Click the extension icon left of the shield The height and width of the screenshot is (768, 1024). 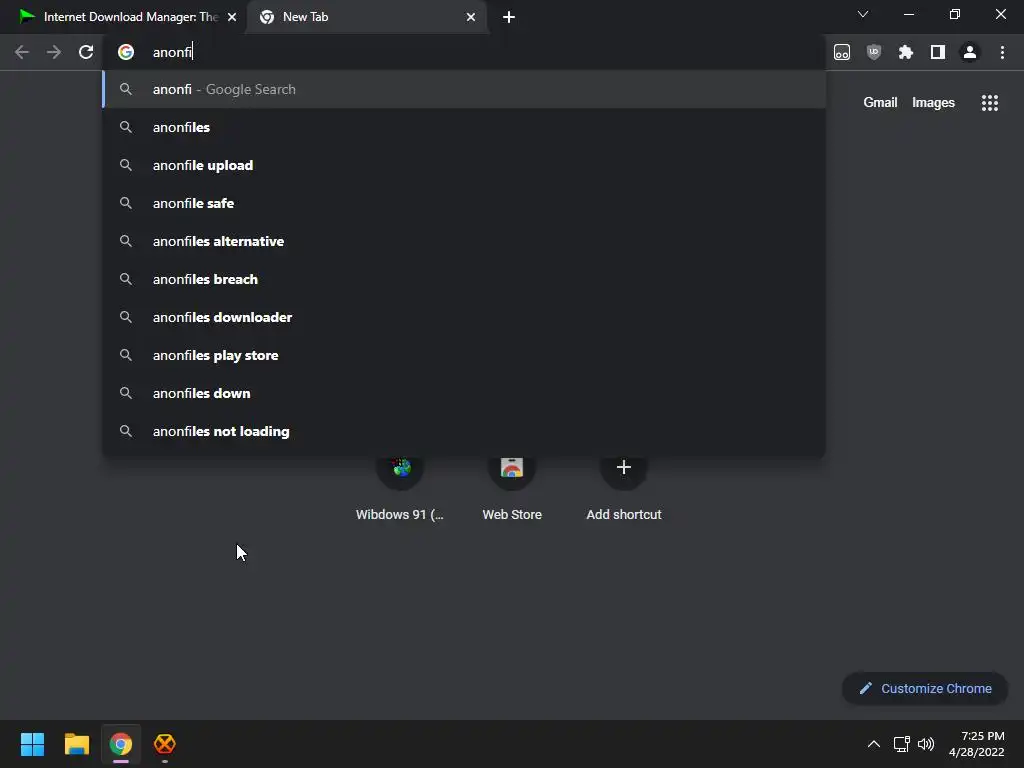tap(842, 52)
